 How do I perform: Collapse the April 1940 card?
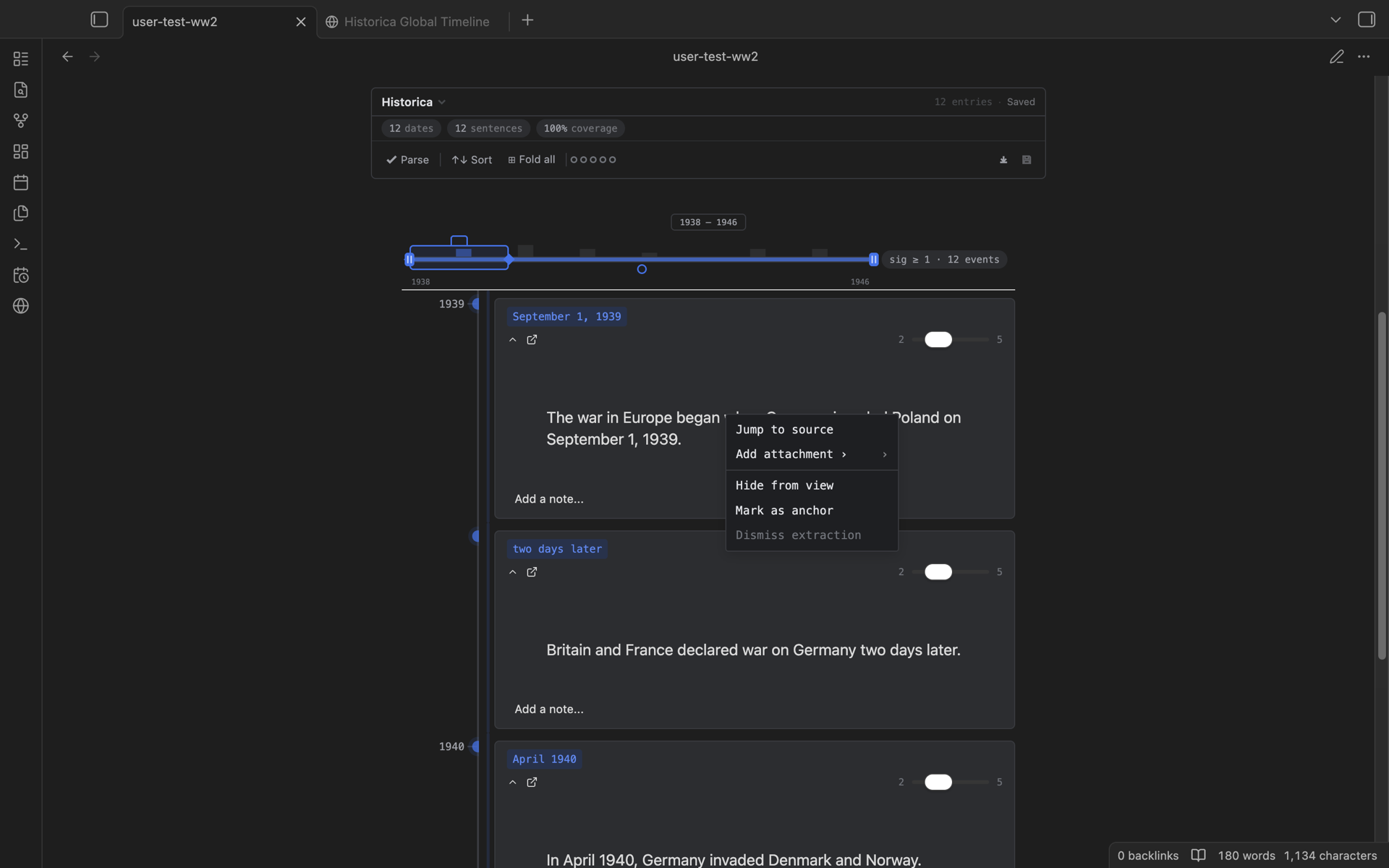(513, 782)
